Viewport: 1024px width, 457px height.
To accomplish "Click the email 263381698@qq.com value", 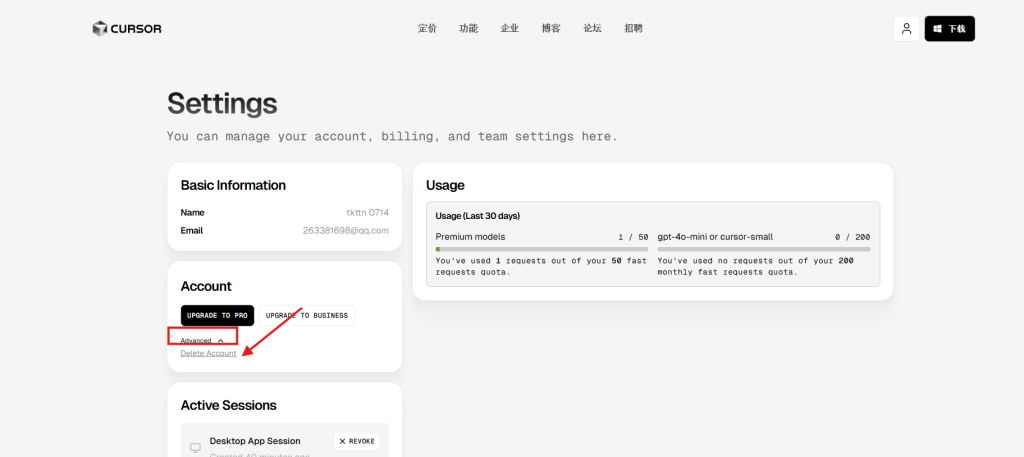I will (345, 230).
